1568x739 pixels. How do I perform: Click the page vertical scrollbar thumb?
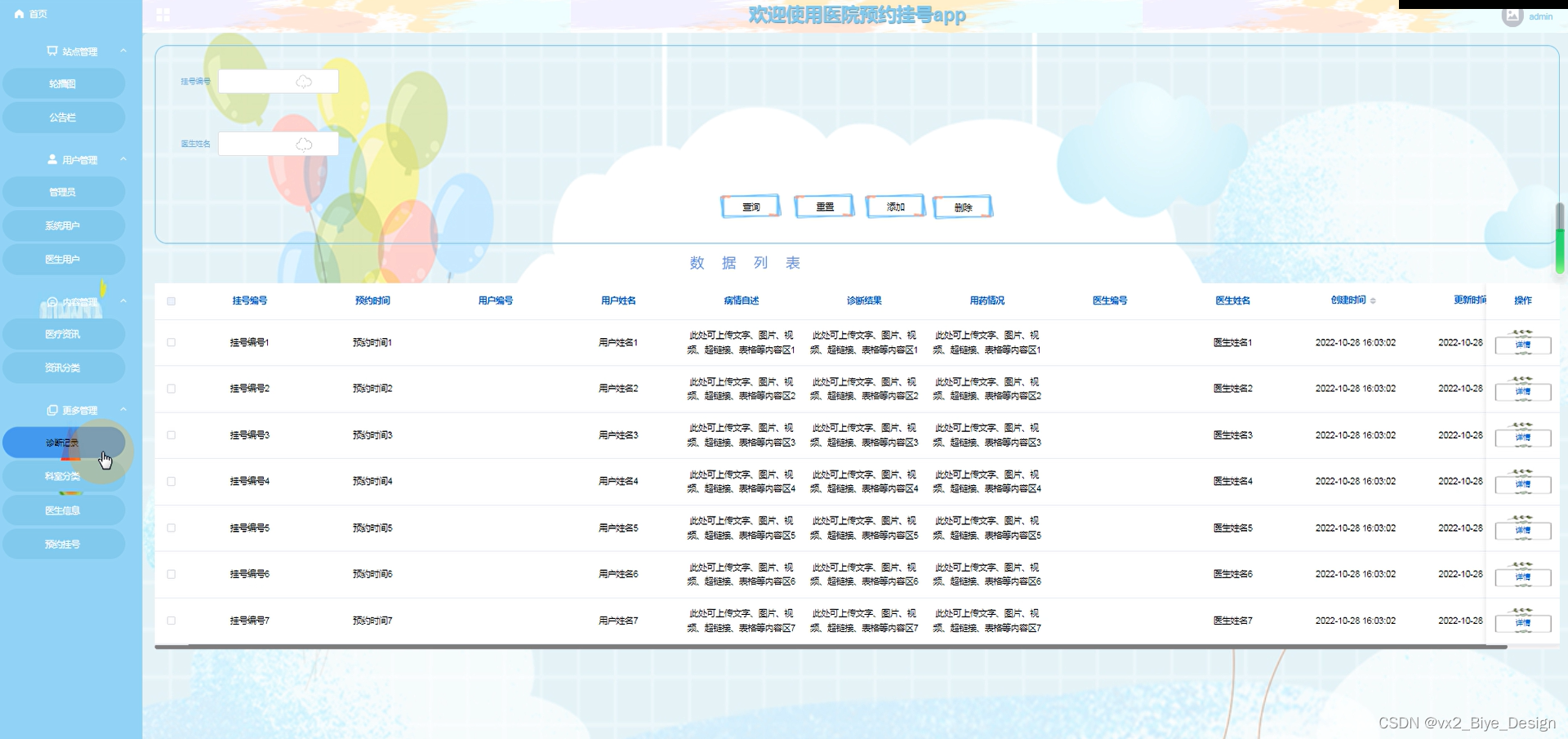1560,238
